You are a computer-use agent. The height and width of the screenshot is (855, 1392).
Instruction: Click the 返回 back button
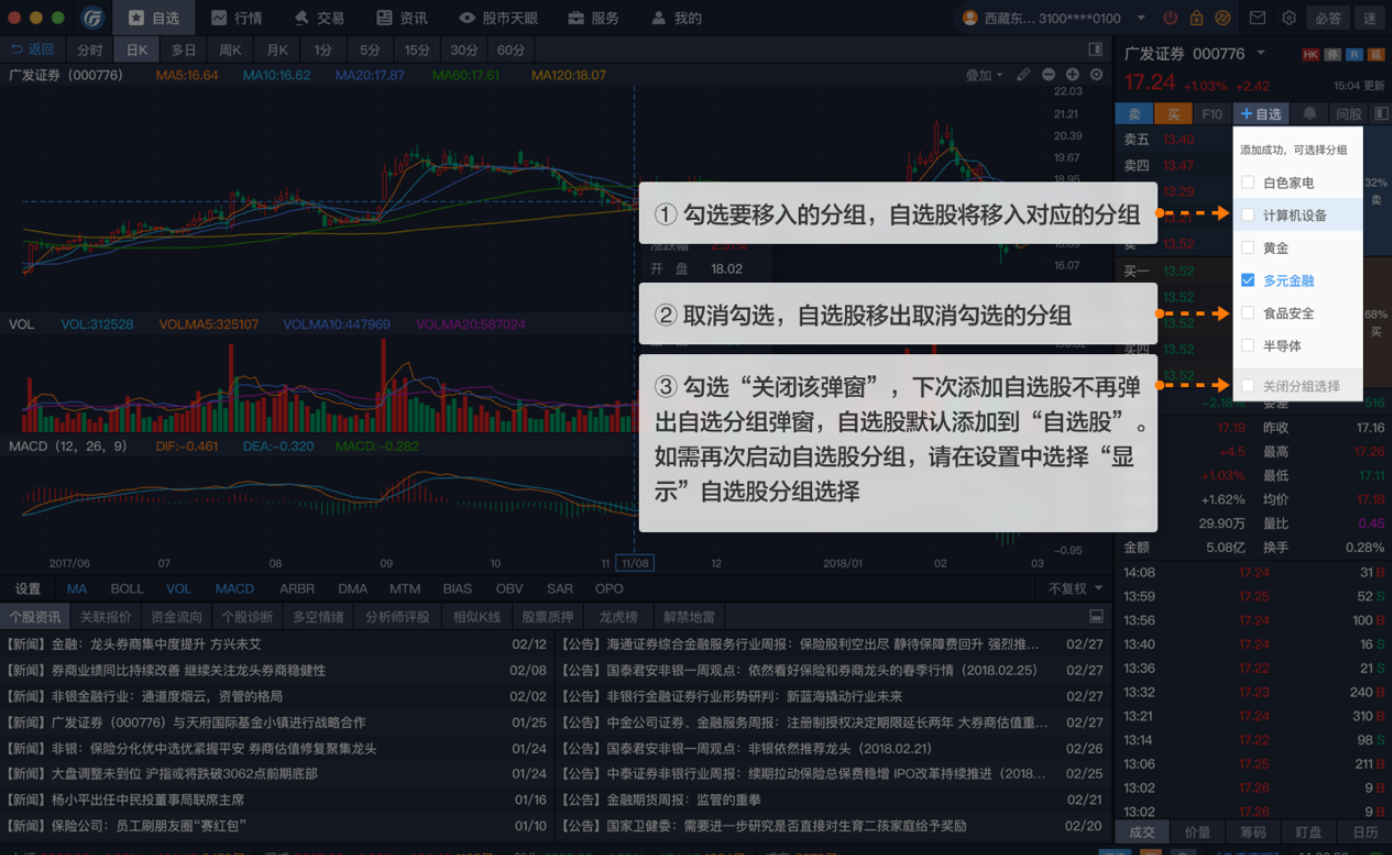tap(31, 49)
